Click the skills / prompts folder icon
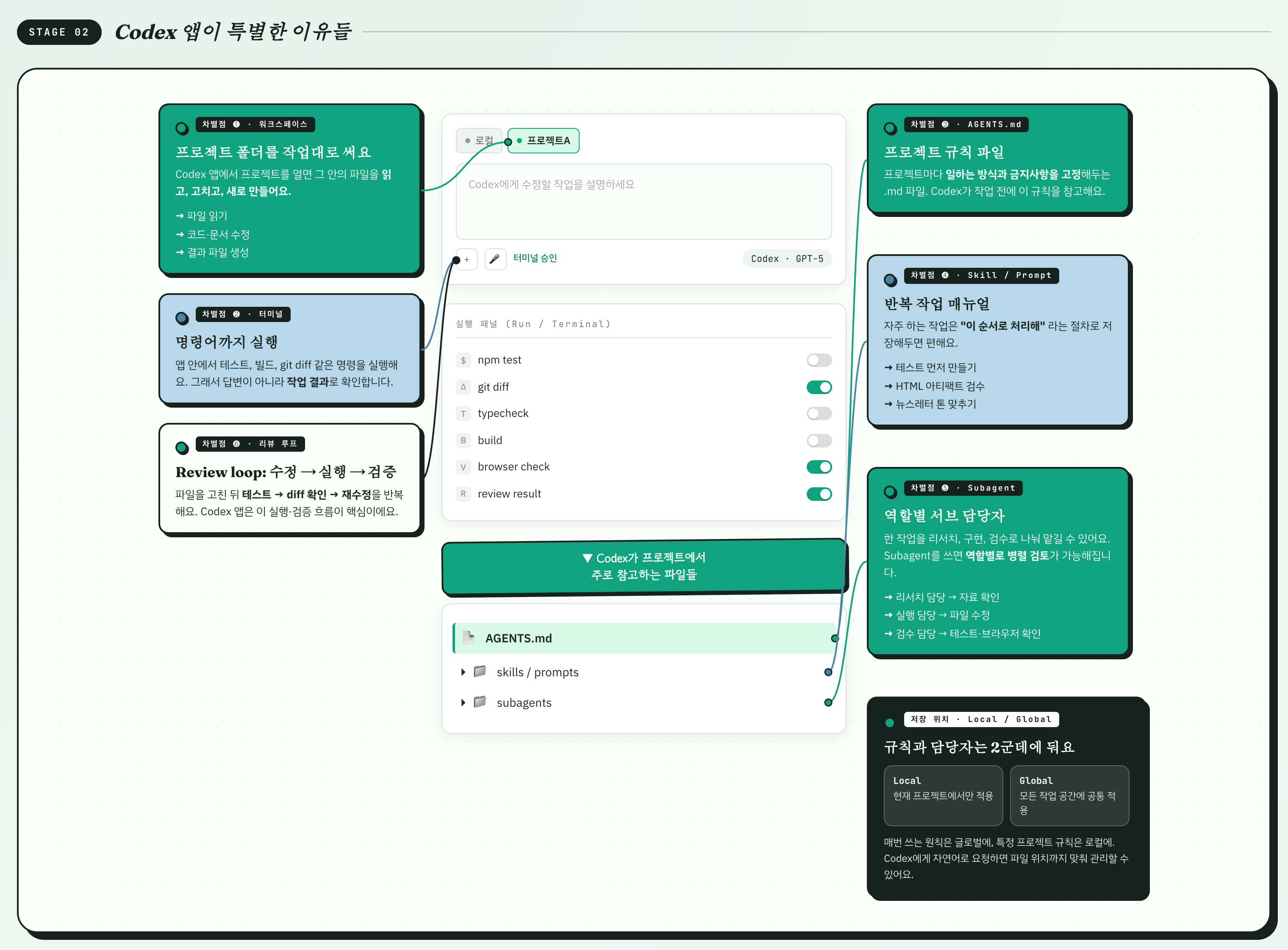1288x950 pixels. (x=480, y=671)
